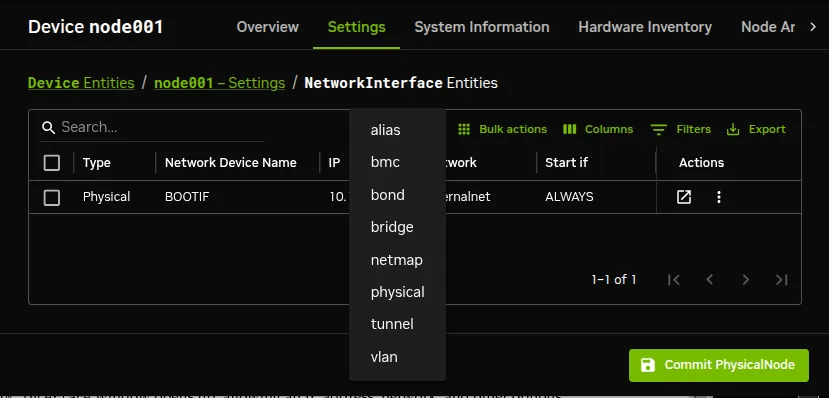This screenshot has width=829, height=398.
Task: Sort by the Type column header
Action: pyautogui.click(x=97, y=163)
